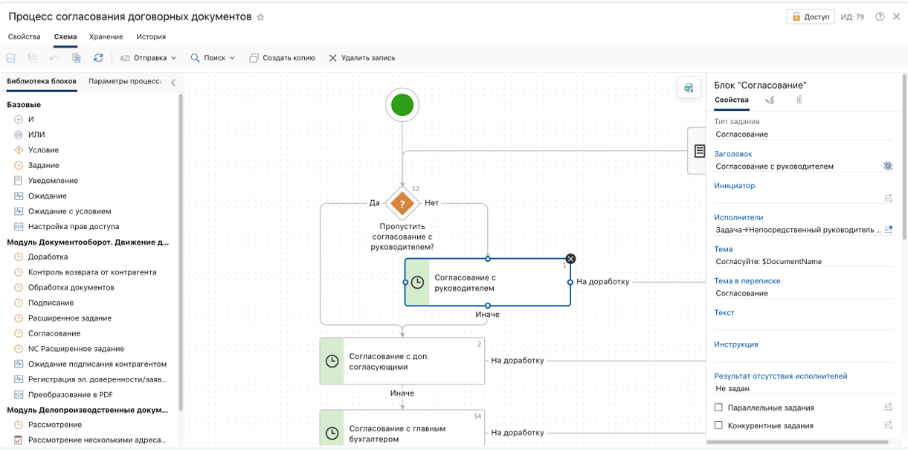Viewport: 908px width, 450px height.
Task: Click the Тема input field
Action: coord(800,261)
